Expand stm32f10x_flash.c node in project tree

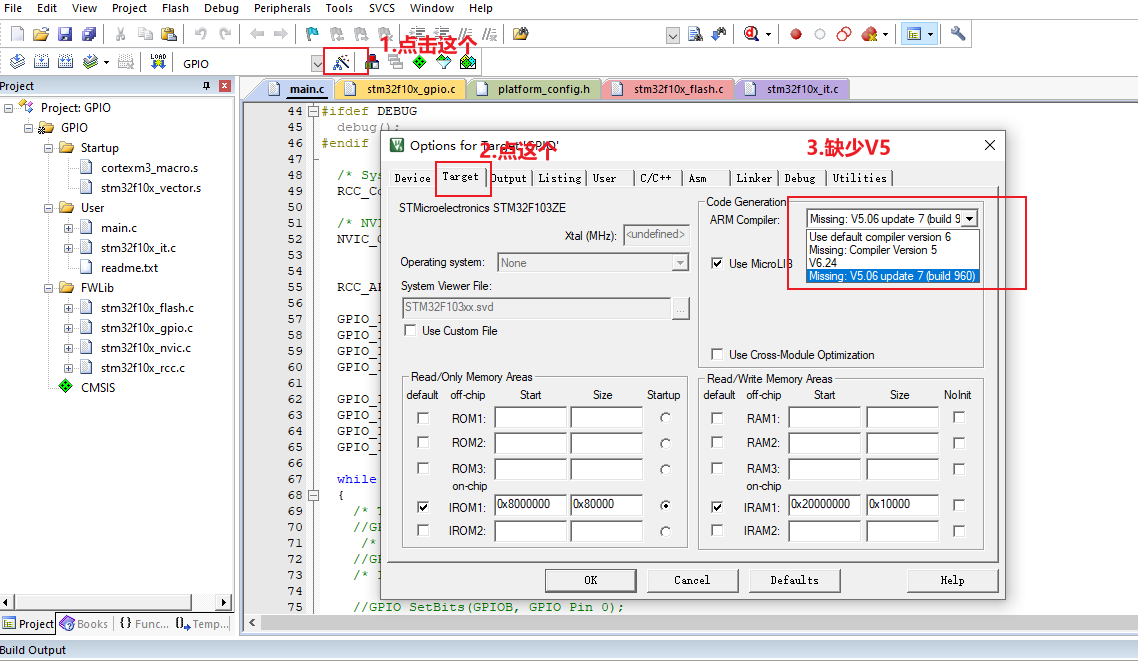coord(68,308)
